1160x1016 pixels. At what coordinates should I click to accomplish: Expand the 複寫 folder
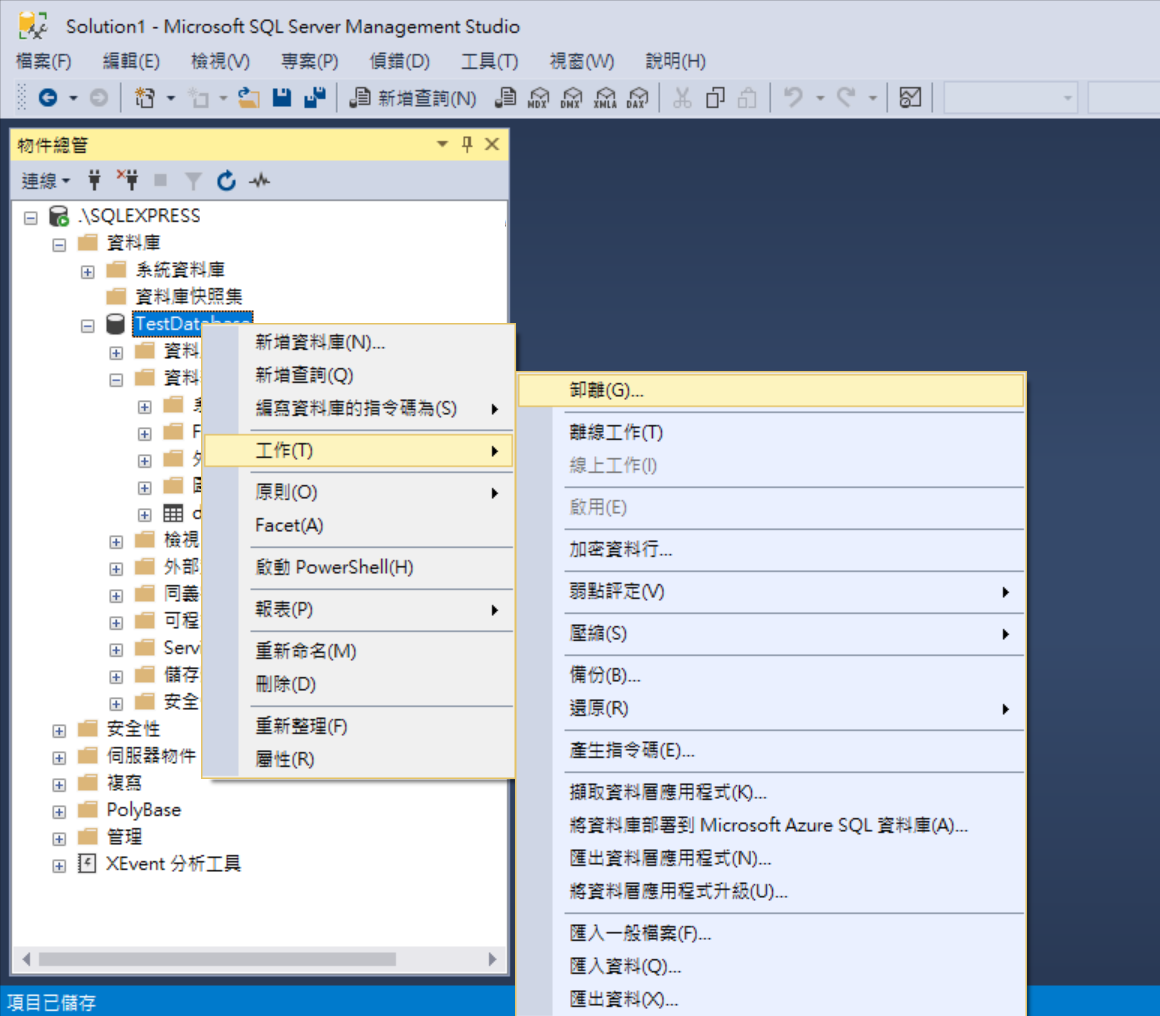pyautogui.click(x=59, y=785)
